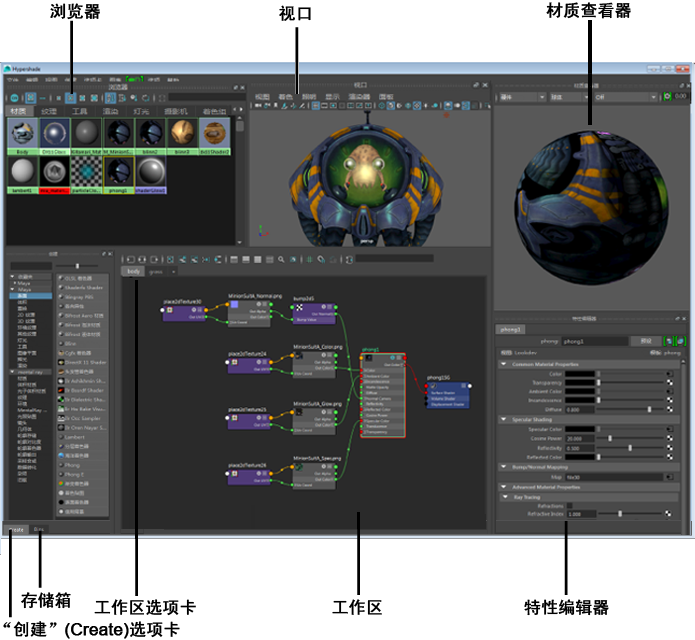Select the Body material swatch in the browser
The height and width of the screenshot is (640, 695).
pos(23,136)
